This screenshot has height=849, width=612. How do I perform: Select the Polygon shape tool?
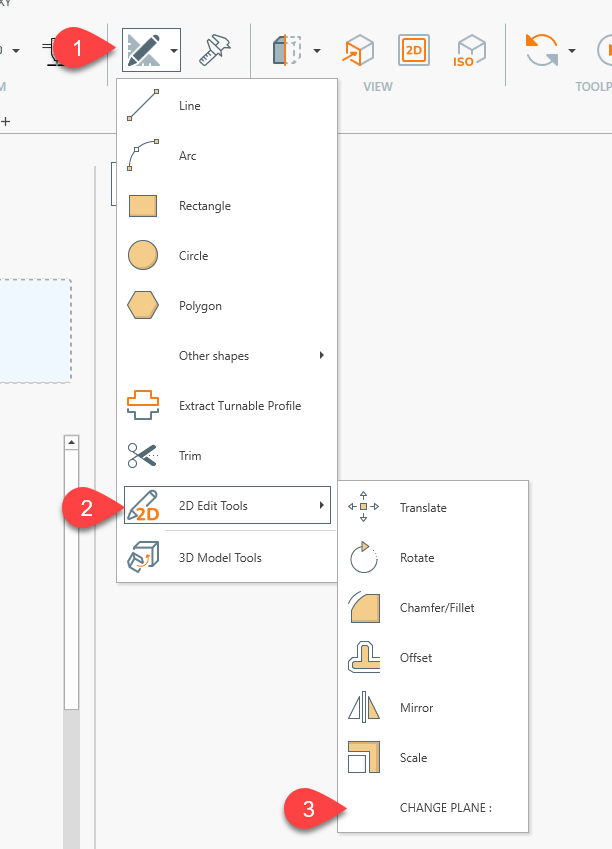tap(199, 306)
